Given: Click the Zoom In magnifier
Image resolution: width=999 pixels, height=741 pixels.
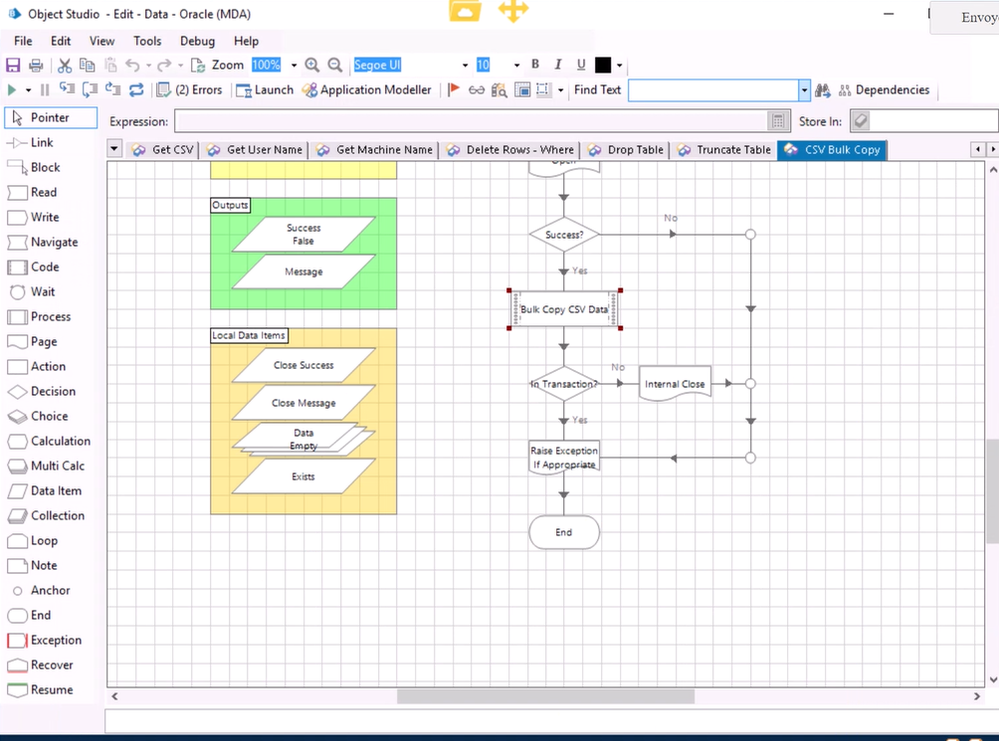Looking at the screenshot, I should pos(312,65).
